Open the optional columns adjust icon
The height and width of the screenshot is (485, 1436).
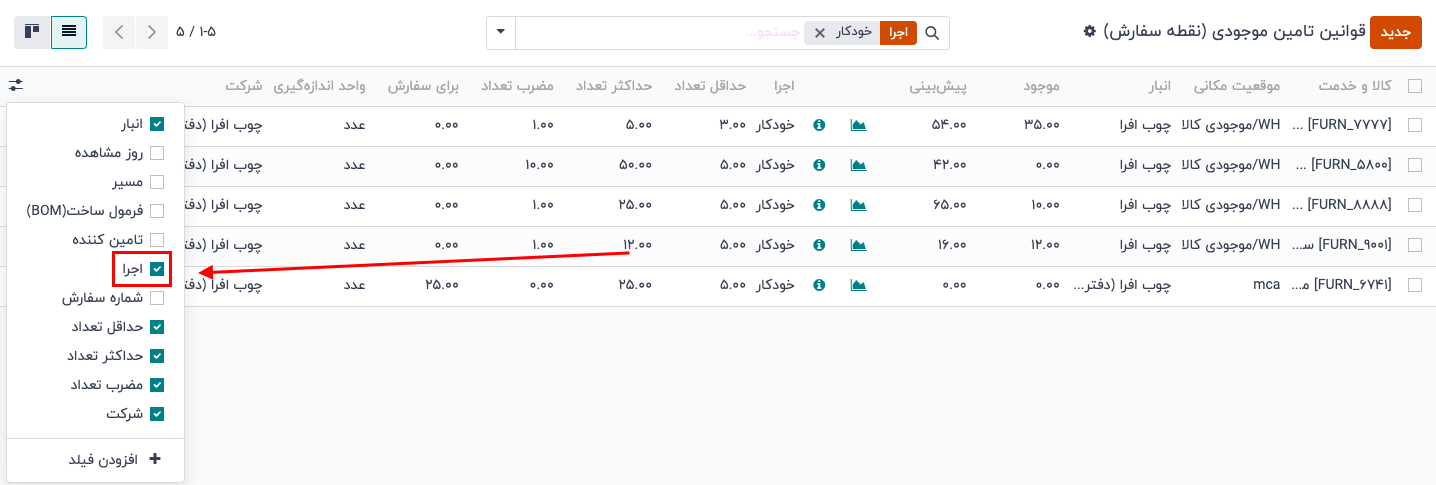(15, 86)
